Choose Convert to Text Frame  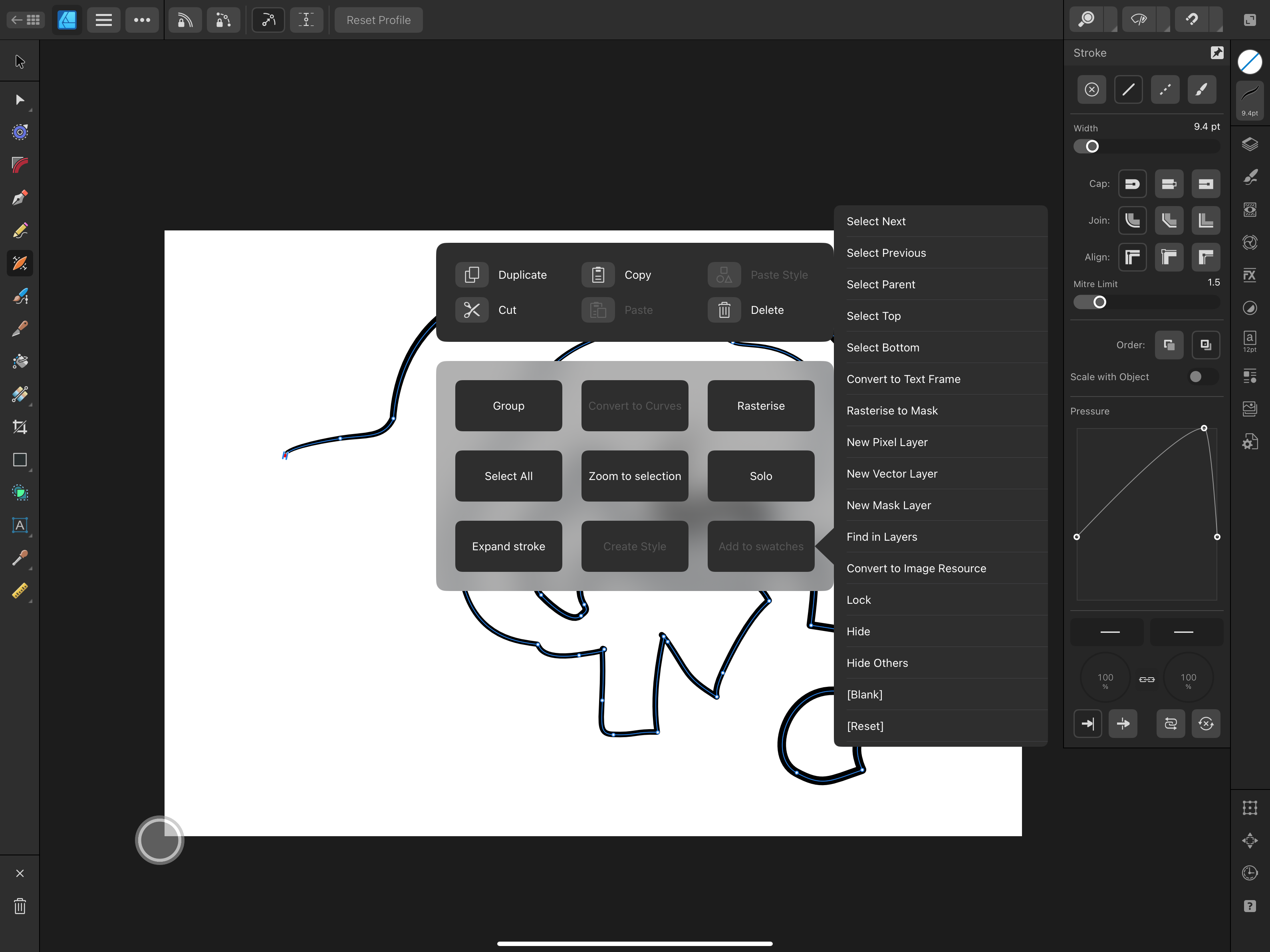[x=941, y=379]
